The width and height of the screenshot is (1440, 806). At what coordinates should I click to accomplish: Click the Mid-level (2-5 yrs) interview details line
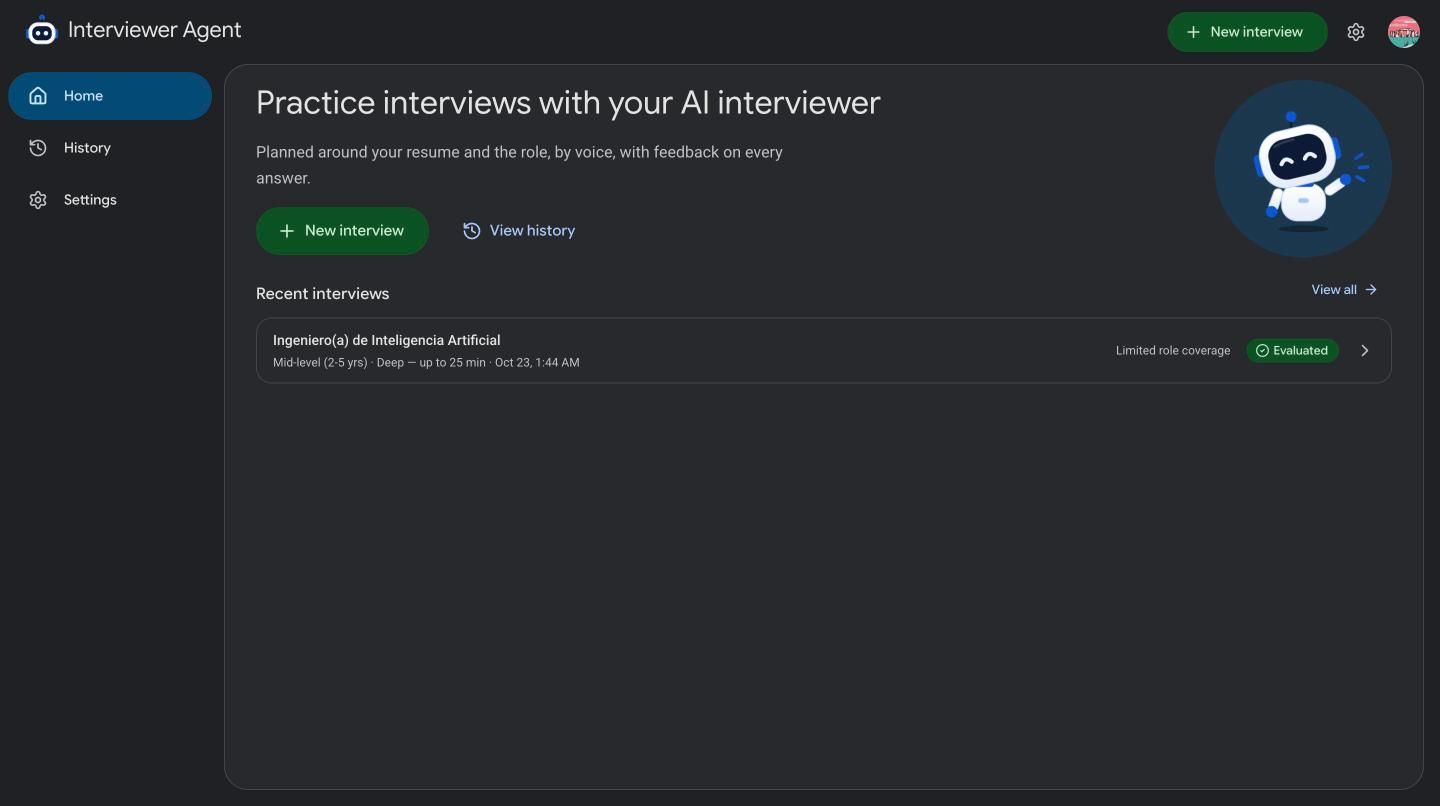coord(426,363)
